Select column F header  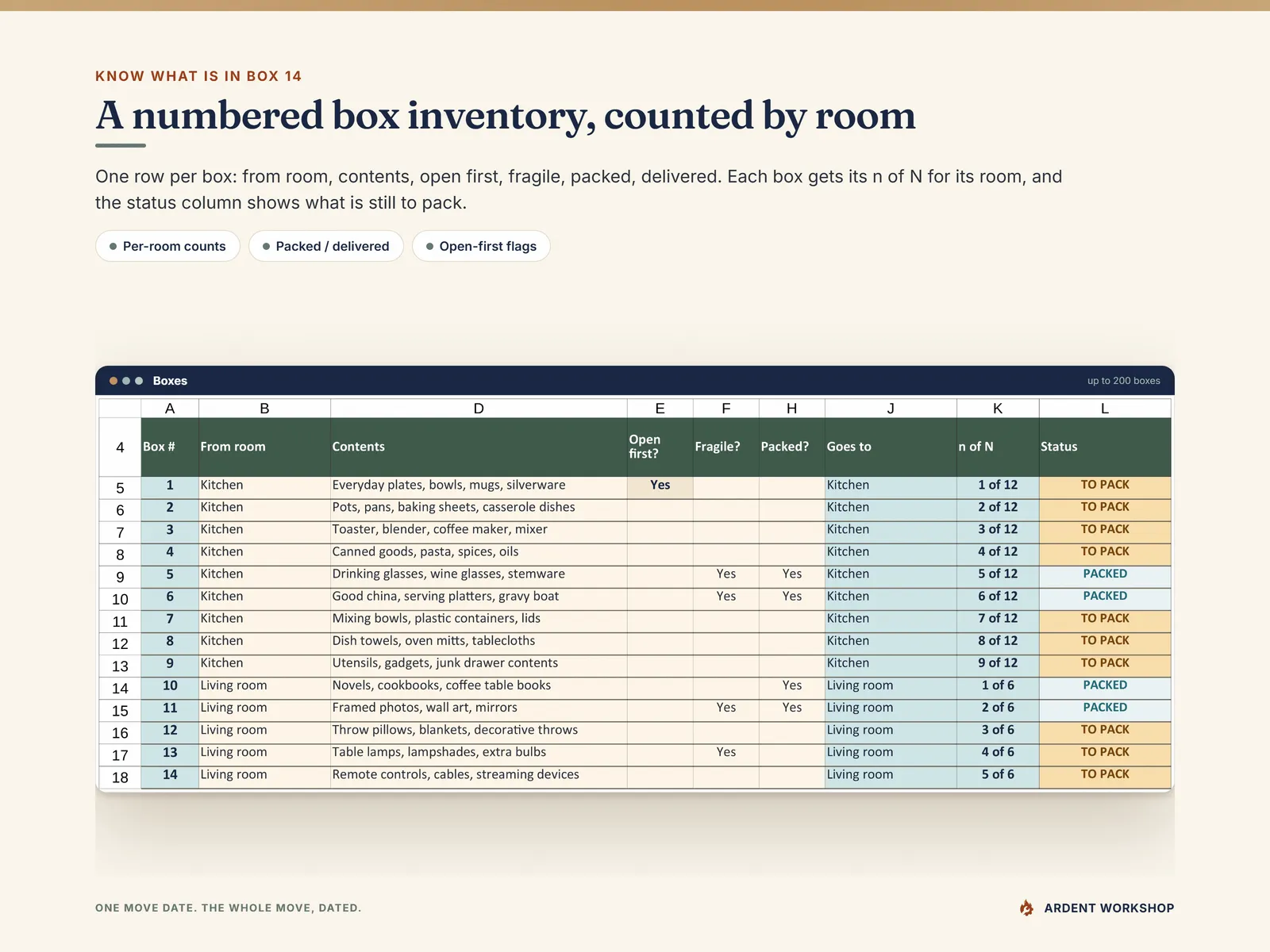(x=725, y=409)
